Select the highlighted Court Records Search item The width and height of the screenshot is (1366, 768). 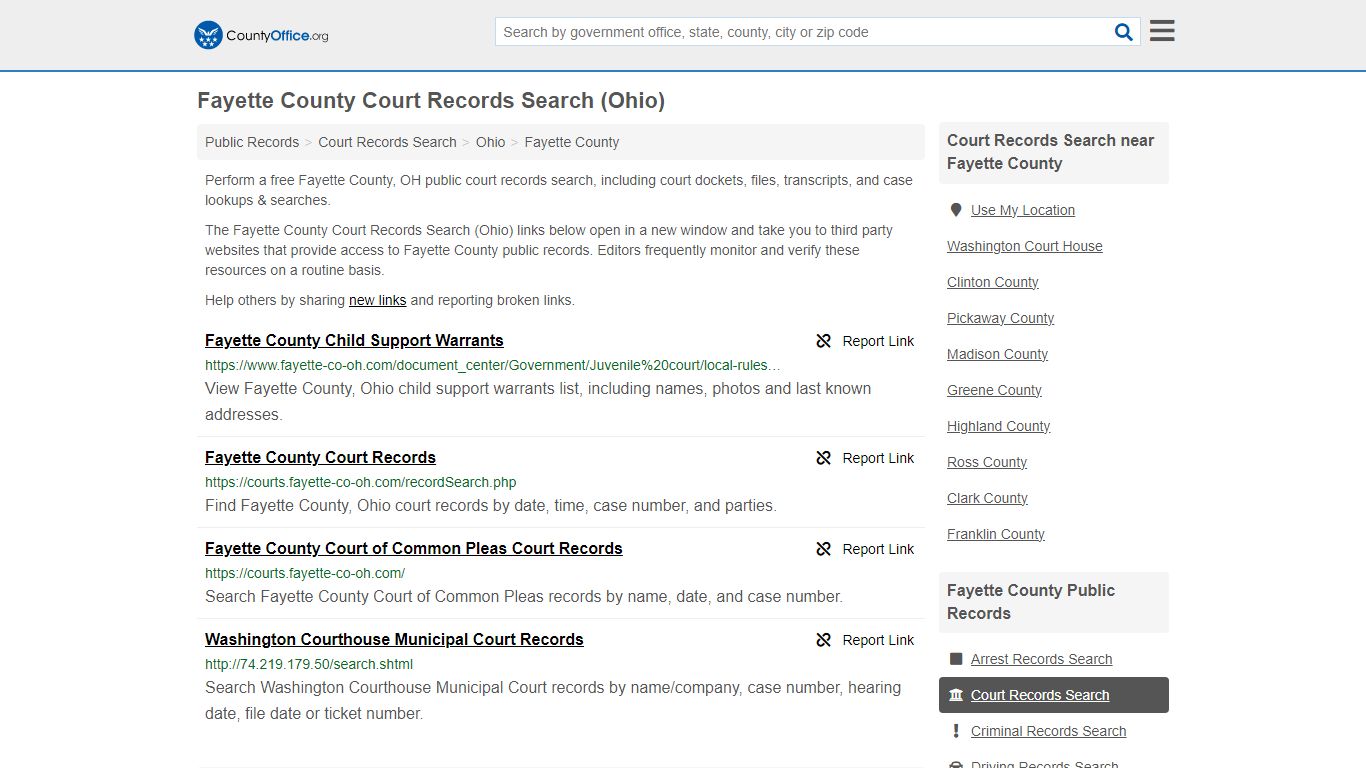pyautogui.click(x=1054, y=695)
